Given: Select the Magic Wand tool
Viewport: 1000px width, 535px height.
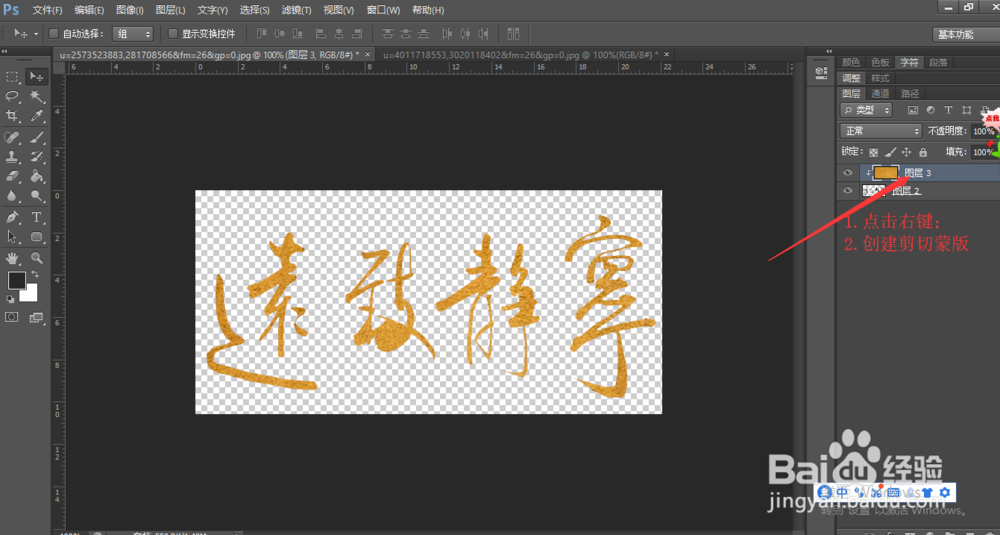Looking at the screenshot, I should click(36, 96).
